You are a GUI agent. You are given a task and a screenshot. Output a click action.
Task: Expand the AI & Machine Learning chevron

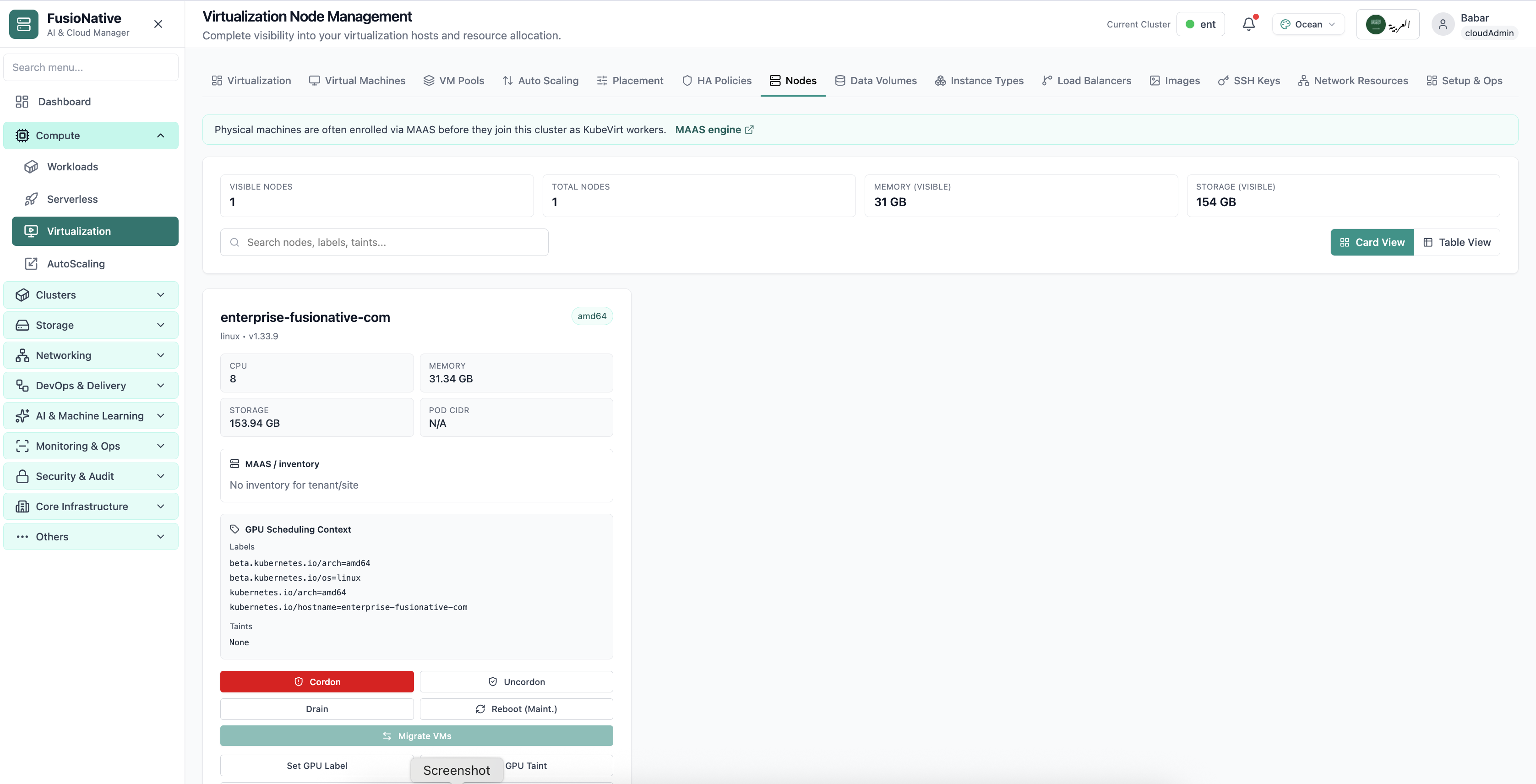click(160, 415)
